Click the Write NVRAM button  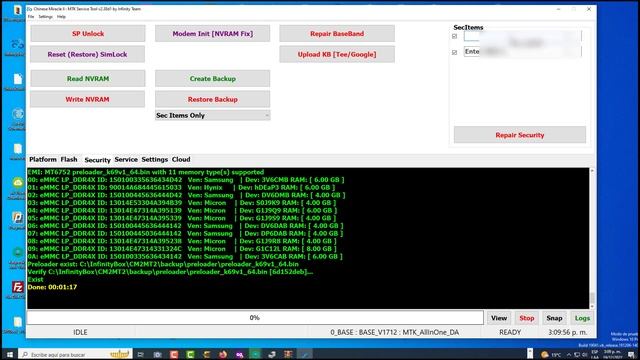(x=87, y=99)
